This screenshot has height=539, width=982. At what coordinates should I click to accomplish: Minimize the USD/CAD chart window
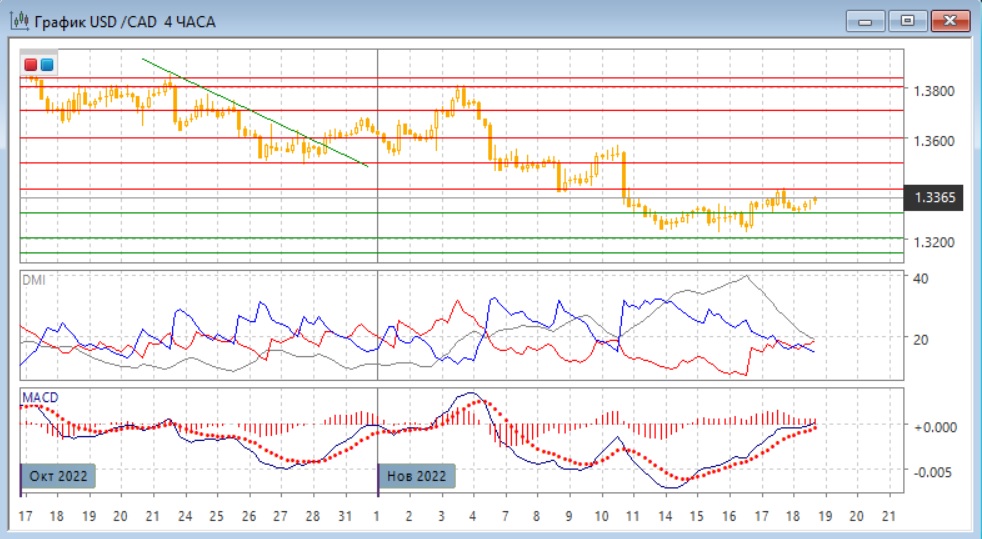(x=865, y=21)
